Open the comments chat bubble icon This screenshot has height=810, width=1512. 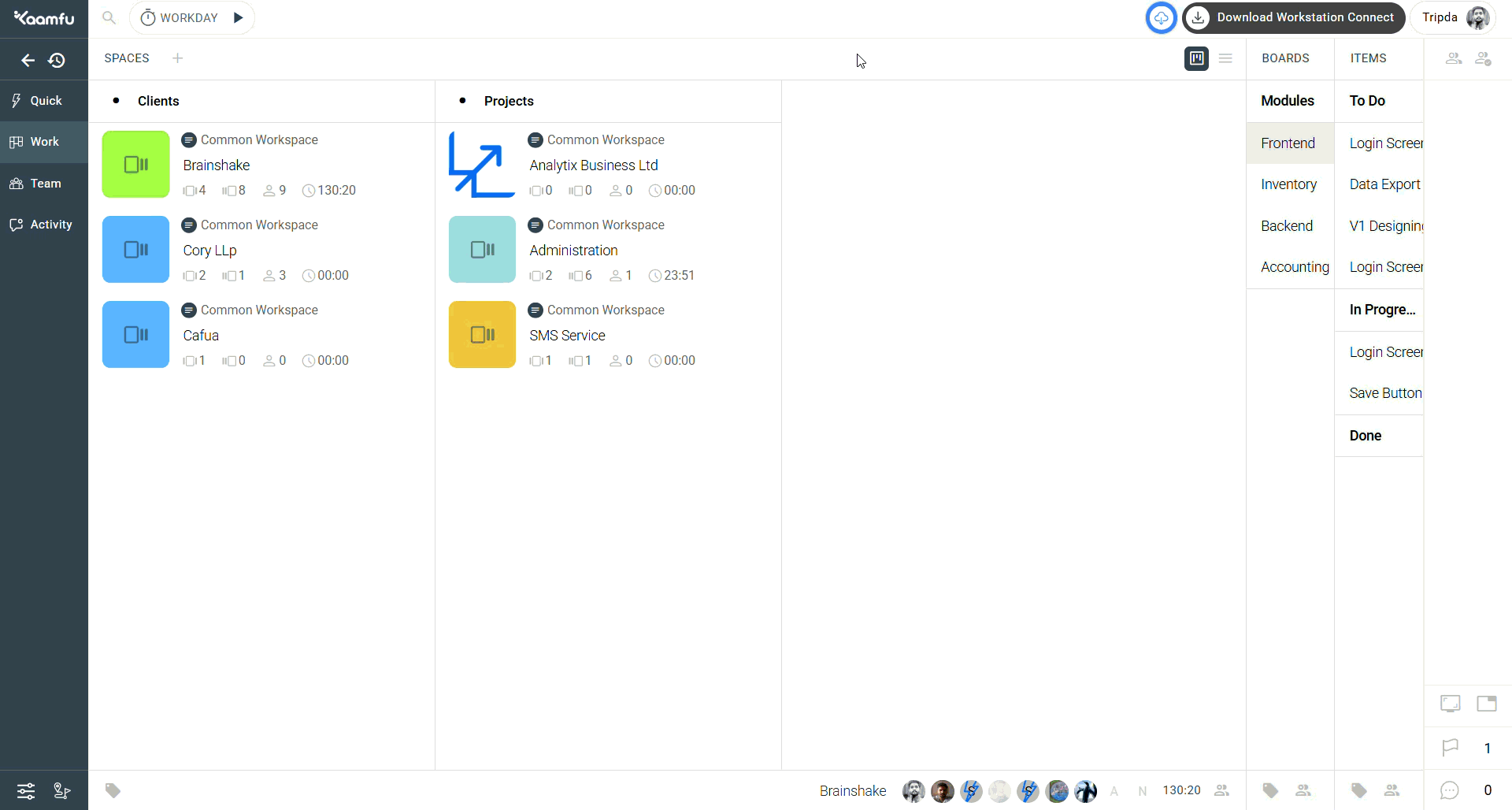(x=1450, y=790)
